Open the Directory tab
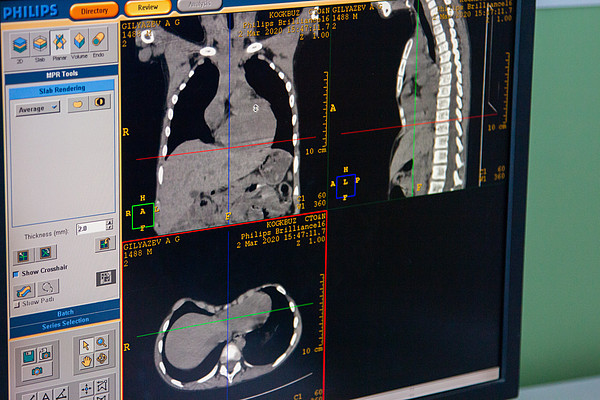This screenshot has width=600, height=400. (94, 11)
